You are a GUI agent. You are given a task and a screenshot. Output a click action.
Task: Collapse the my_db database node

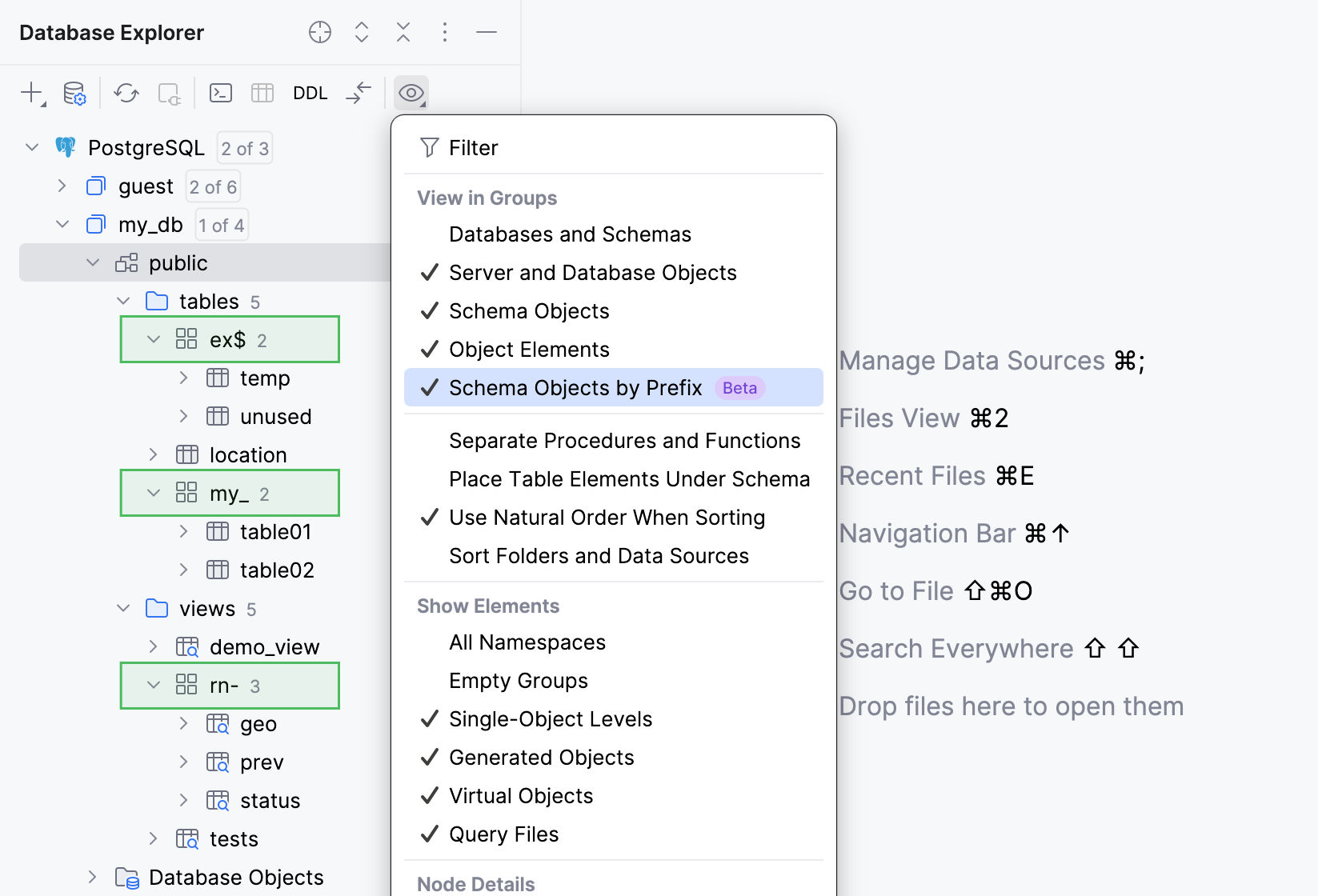(x=62, y=224)
